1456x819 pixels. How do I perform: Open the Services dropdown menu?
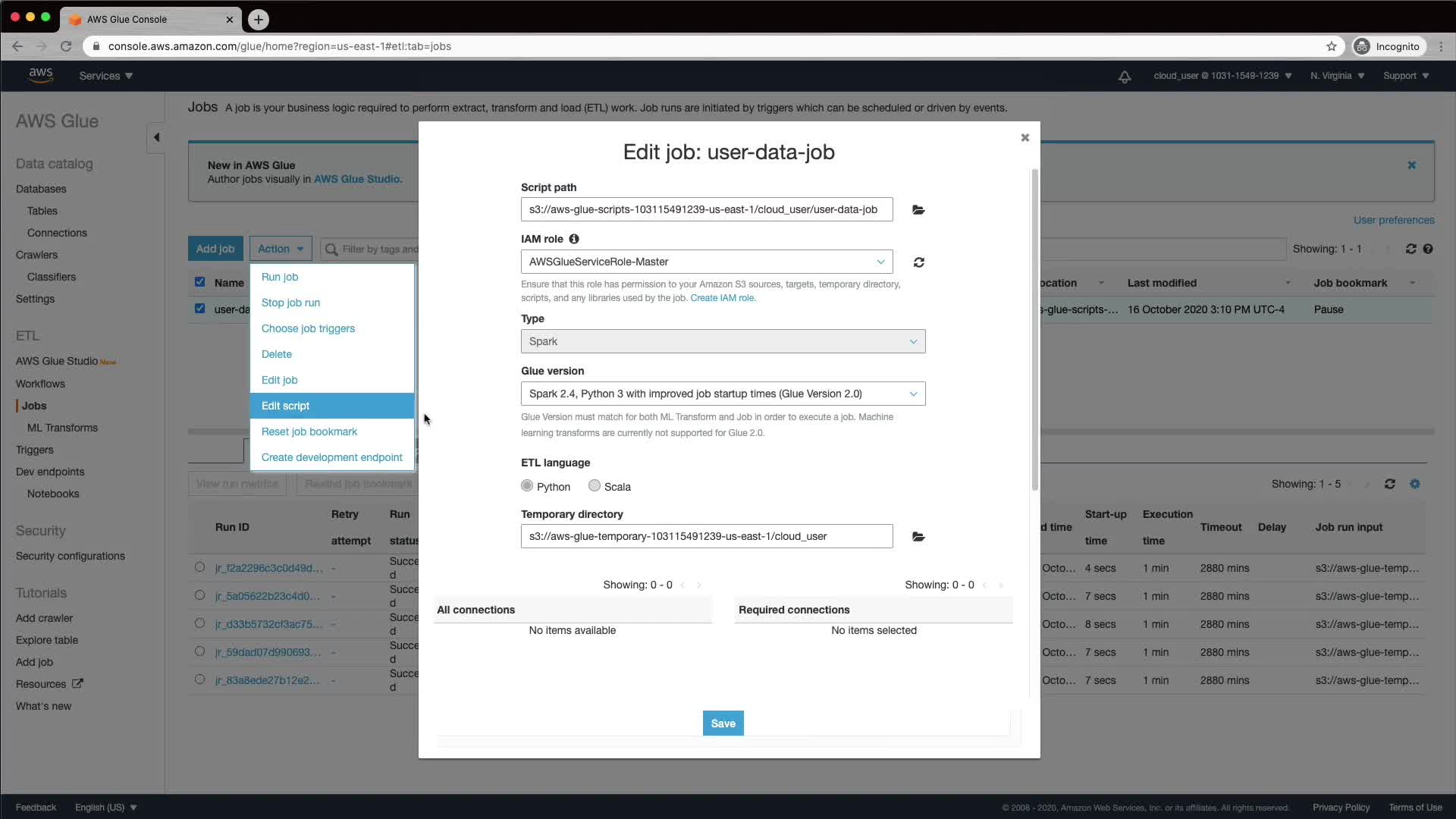coord(105,76)
